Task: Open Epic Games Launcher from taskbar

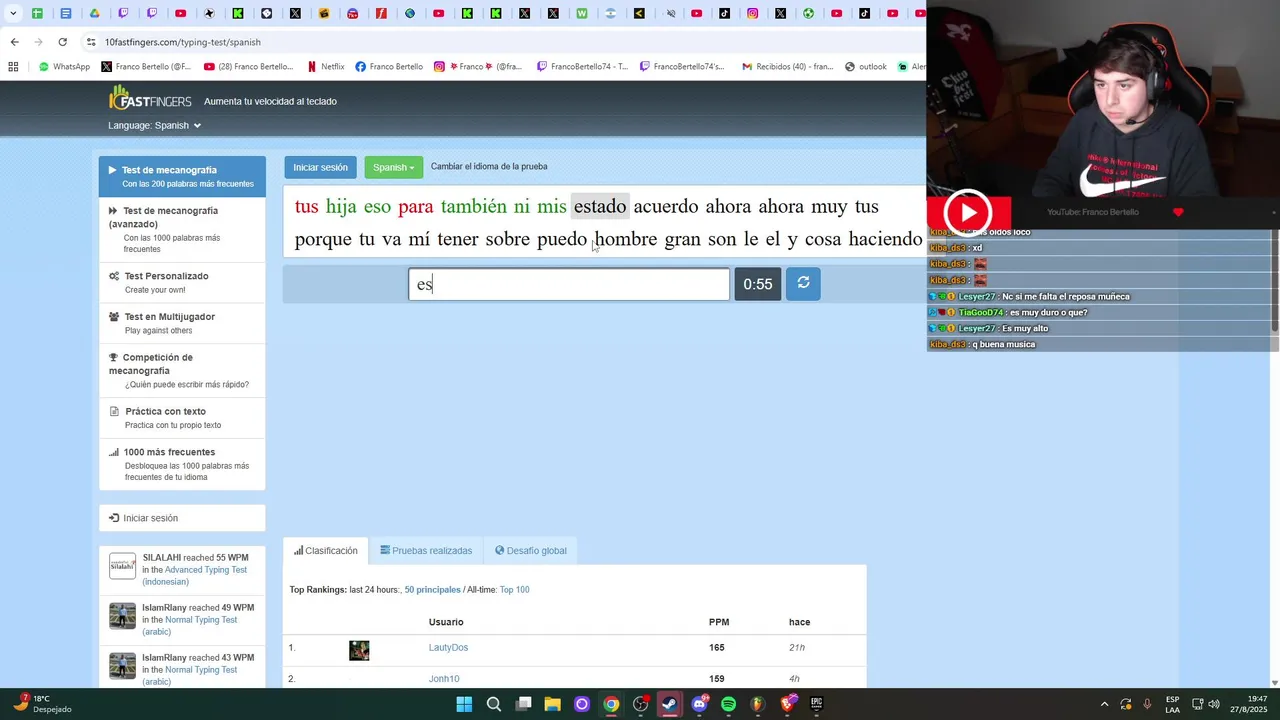Action: [817, 704]
